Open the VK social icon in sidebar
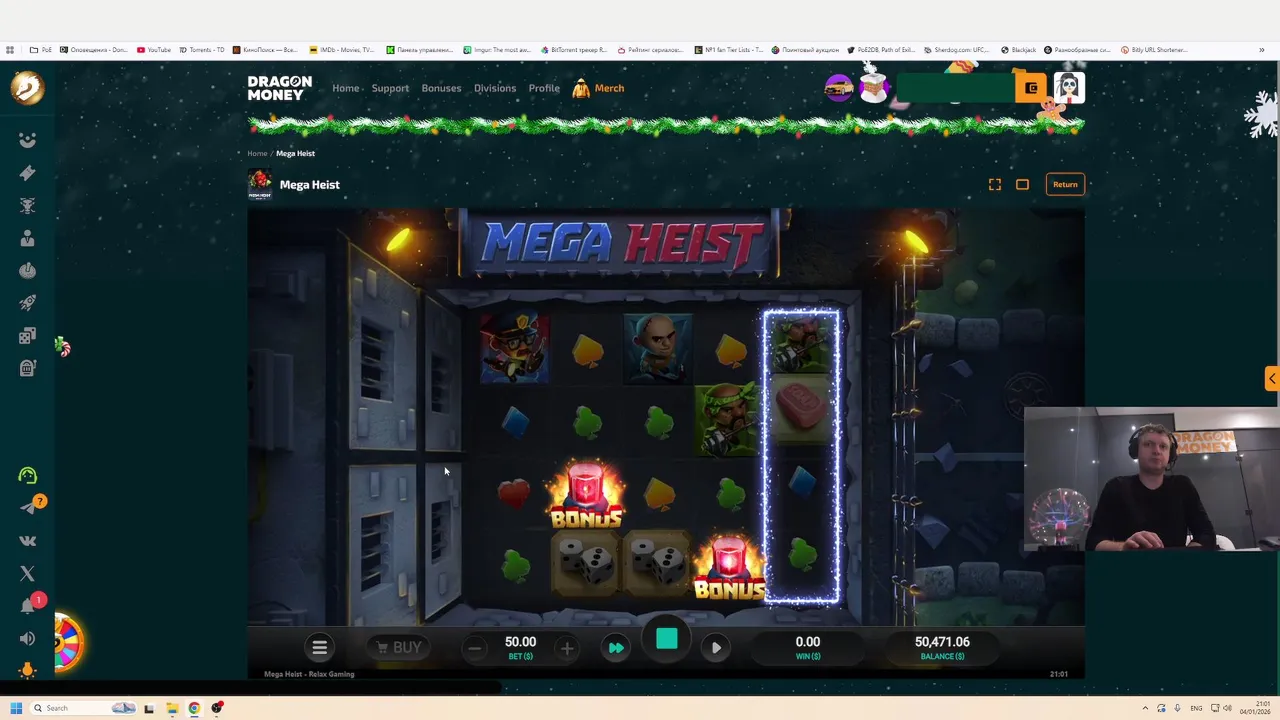This screenshot has height=720, width=1280. coord(27,541)
